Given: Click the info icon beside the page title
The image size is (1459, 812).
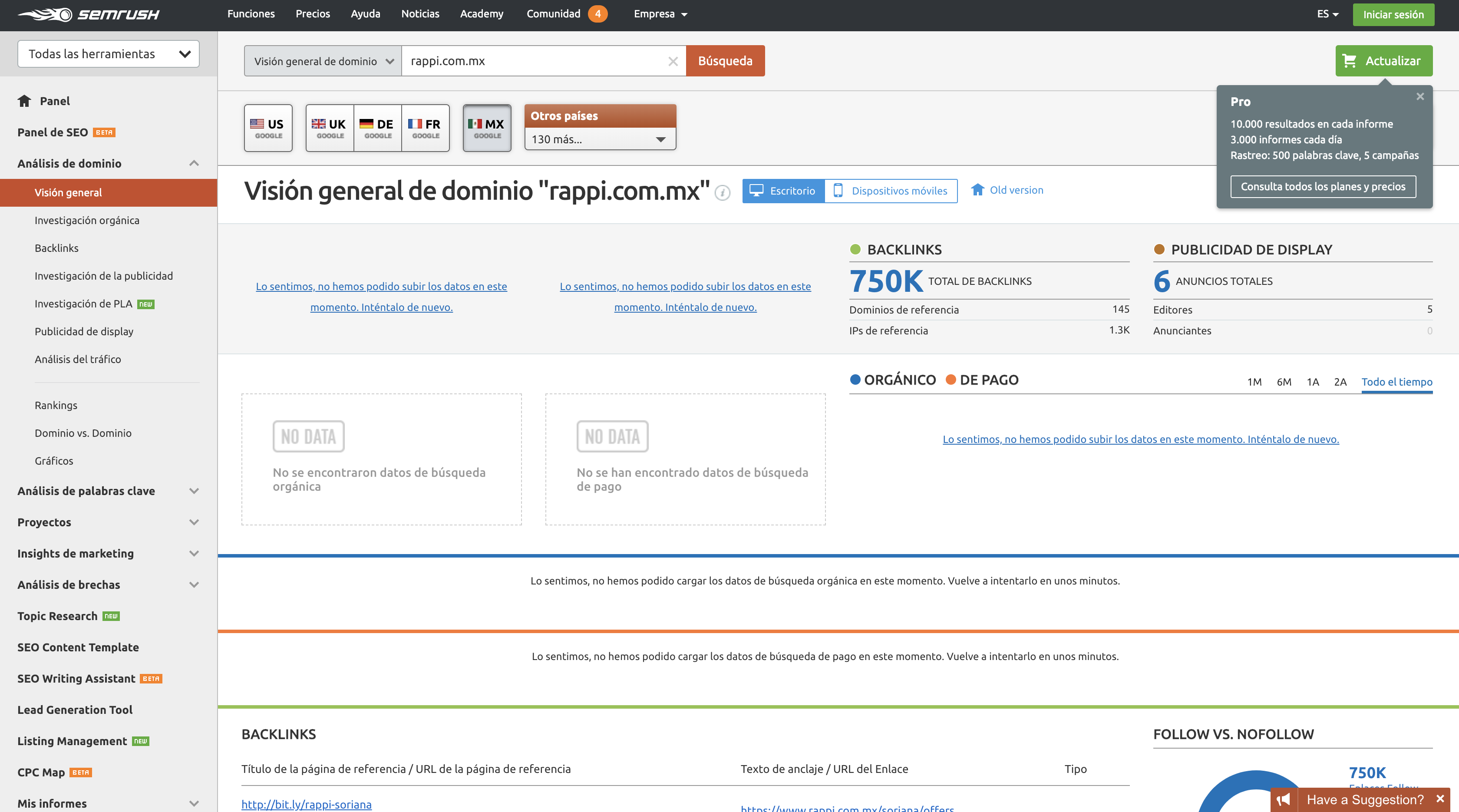Looking at the screenshot, I should pyautogui.click(x=722, y=193).
